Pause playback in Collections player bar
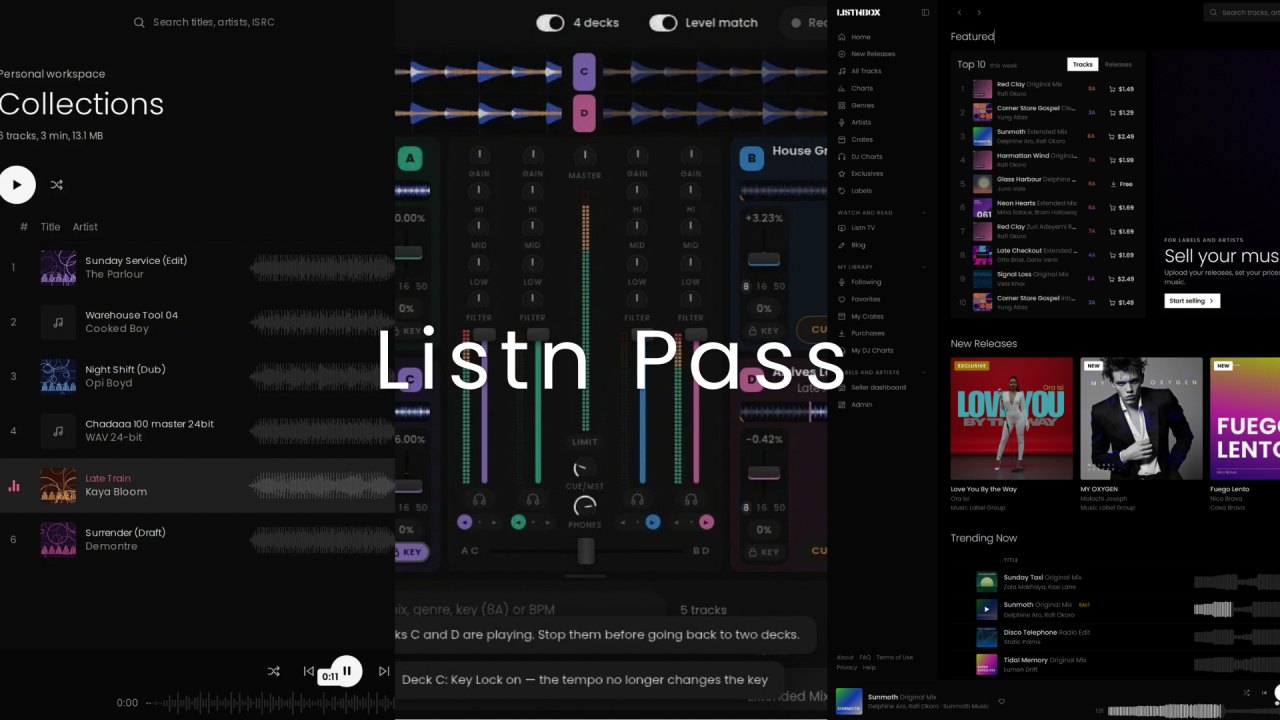The image size is (1280, 720). click(346, 671)
